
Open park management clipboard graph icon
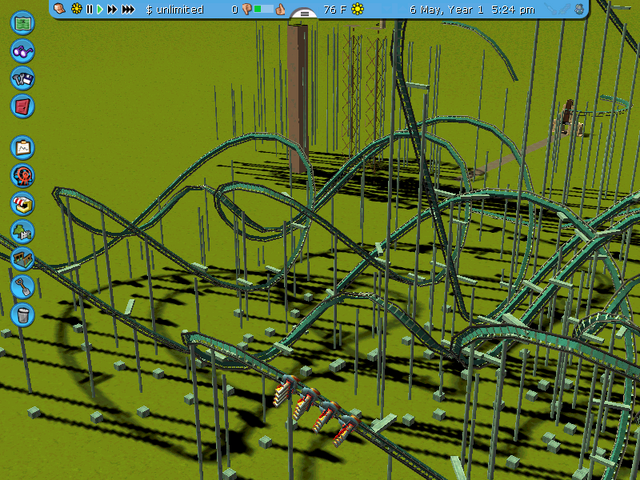click(x=22, y=147)
